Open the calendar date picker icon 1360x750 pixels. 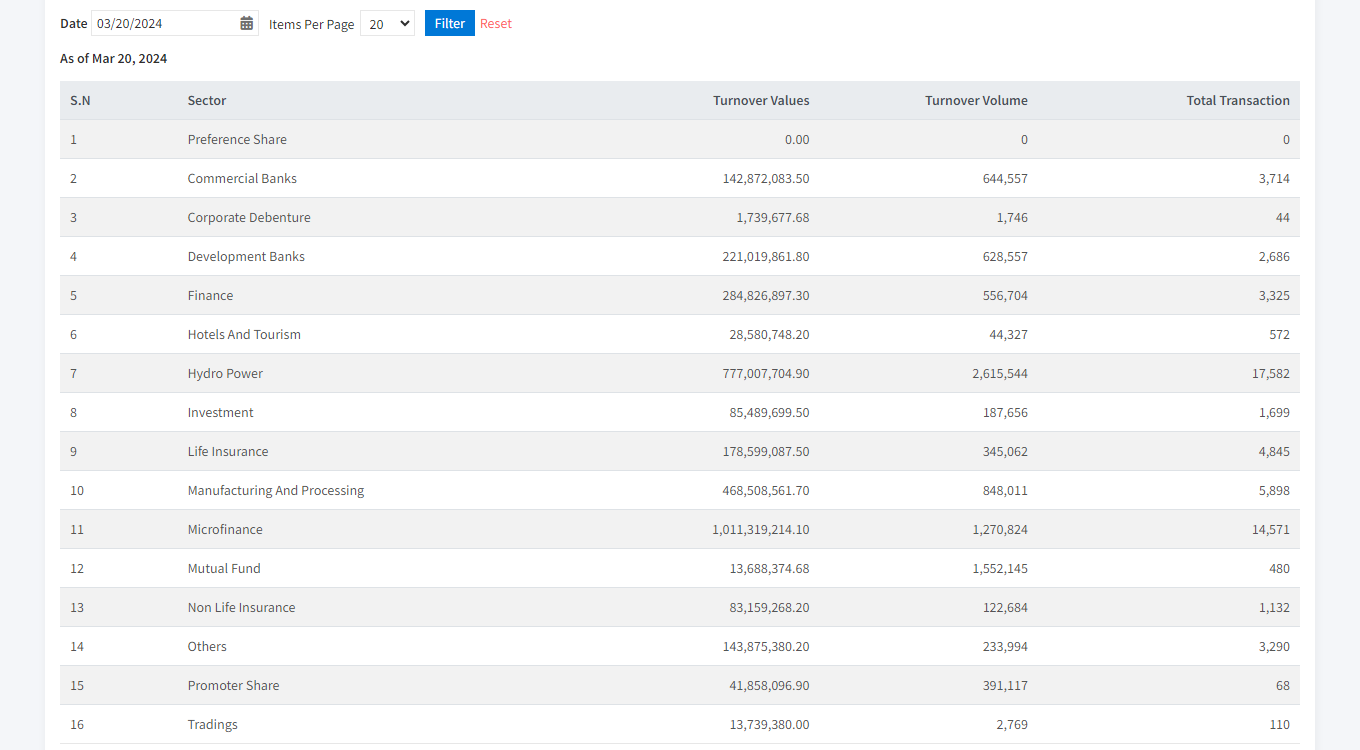click(247, 24)
